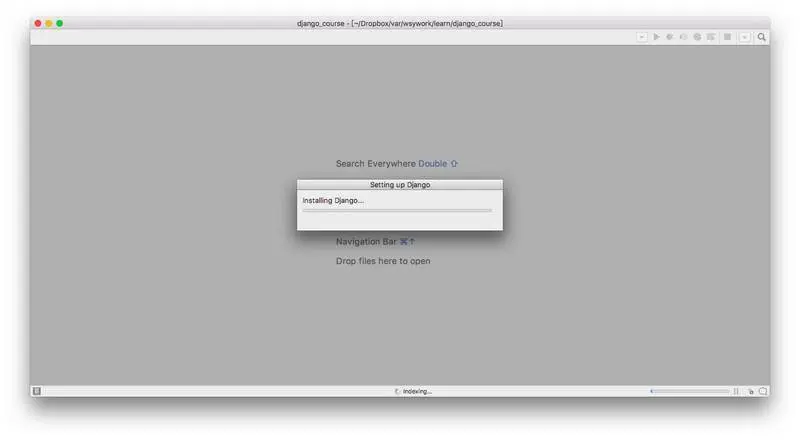This screenshot has height=440, width=800.
Task: Open Search Everywhere magnifier icon
Action: tap(762, 37)
